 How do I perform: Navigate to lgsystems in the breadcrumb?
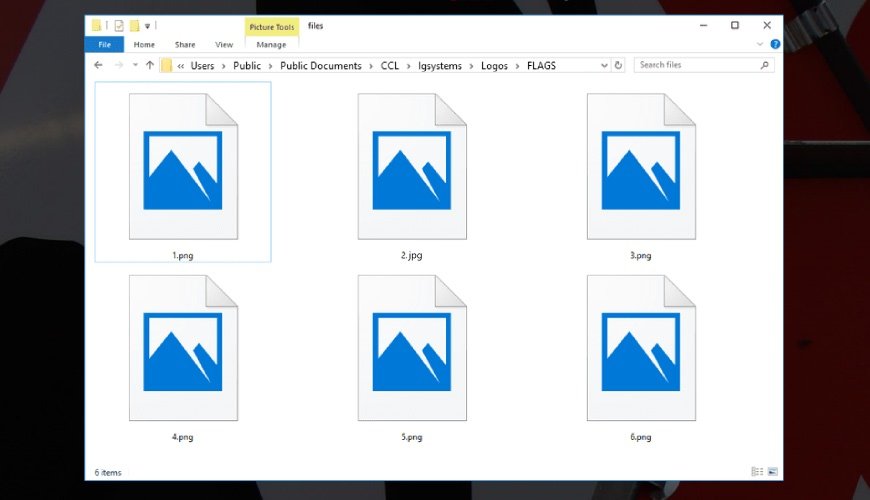coord(440,65)
